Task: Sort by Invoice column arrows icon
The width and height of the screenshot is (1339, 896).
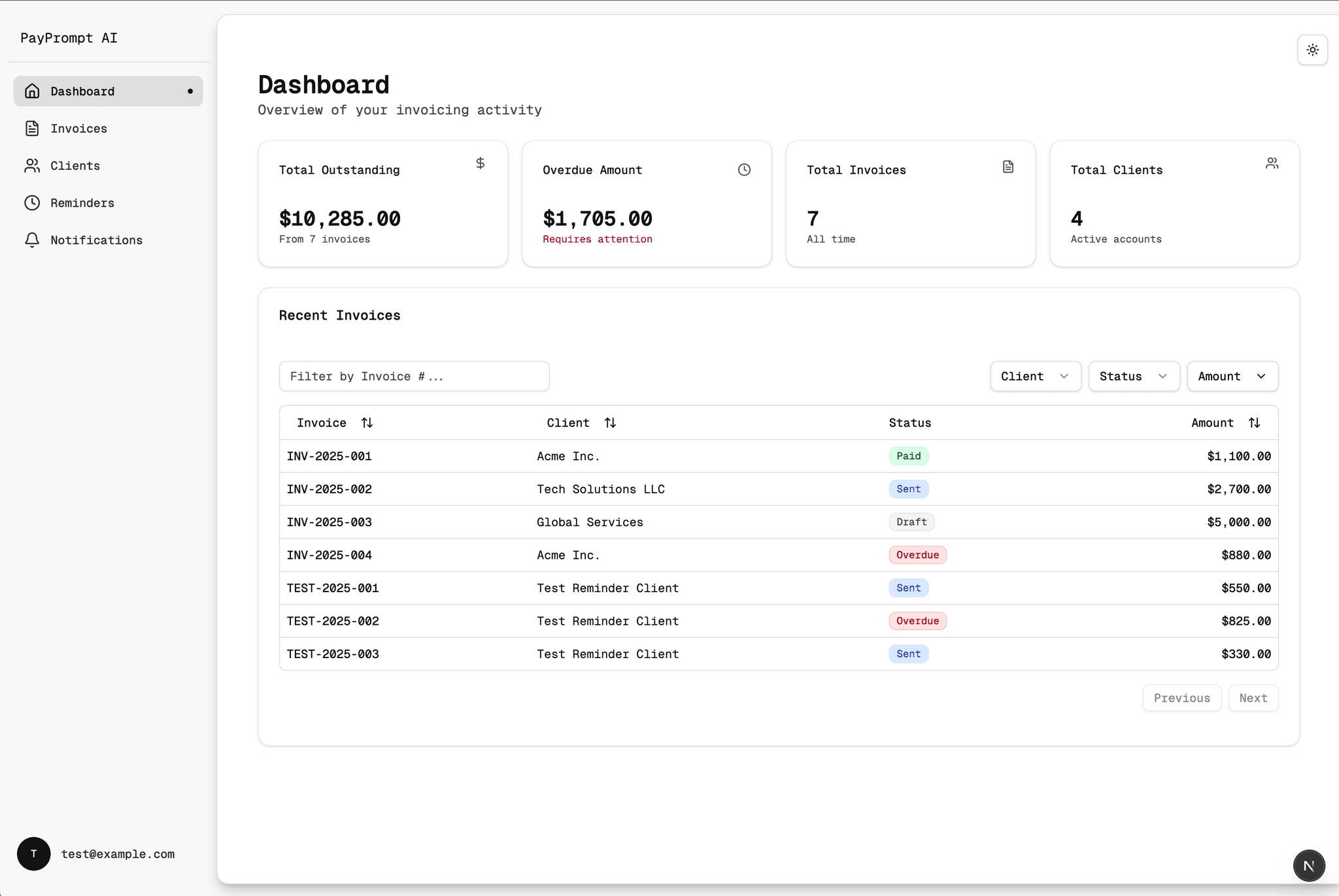Action: (x=367, y=423)
